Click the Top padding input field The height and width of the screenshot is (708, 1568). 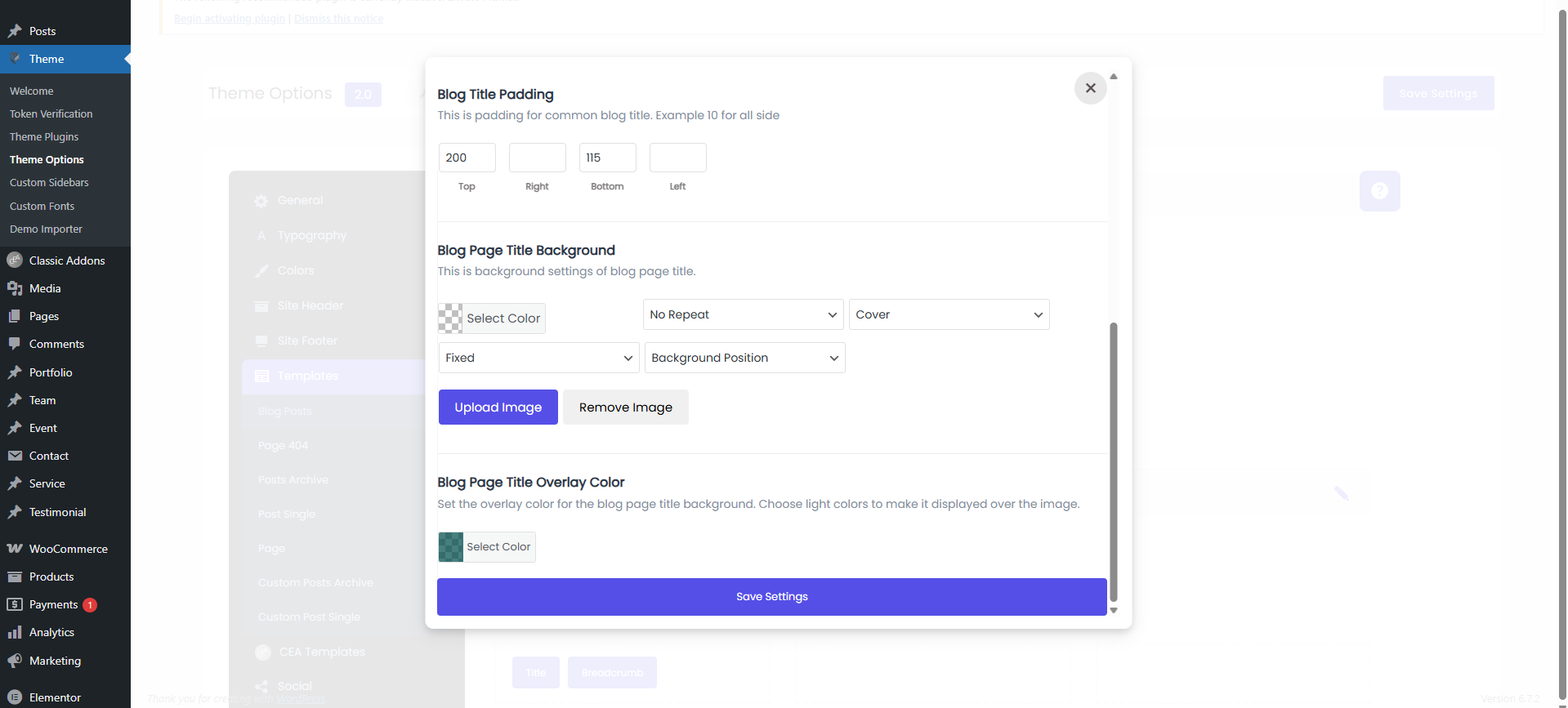(x=467, y=158)
